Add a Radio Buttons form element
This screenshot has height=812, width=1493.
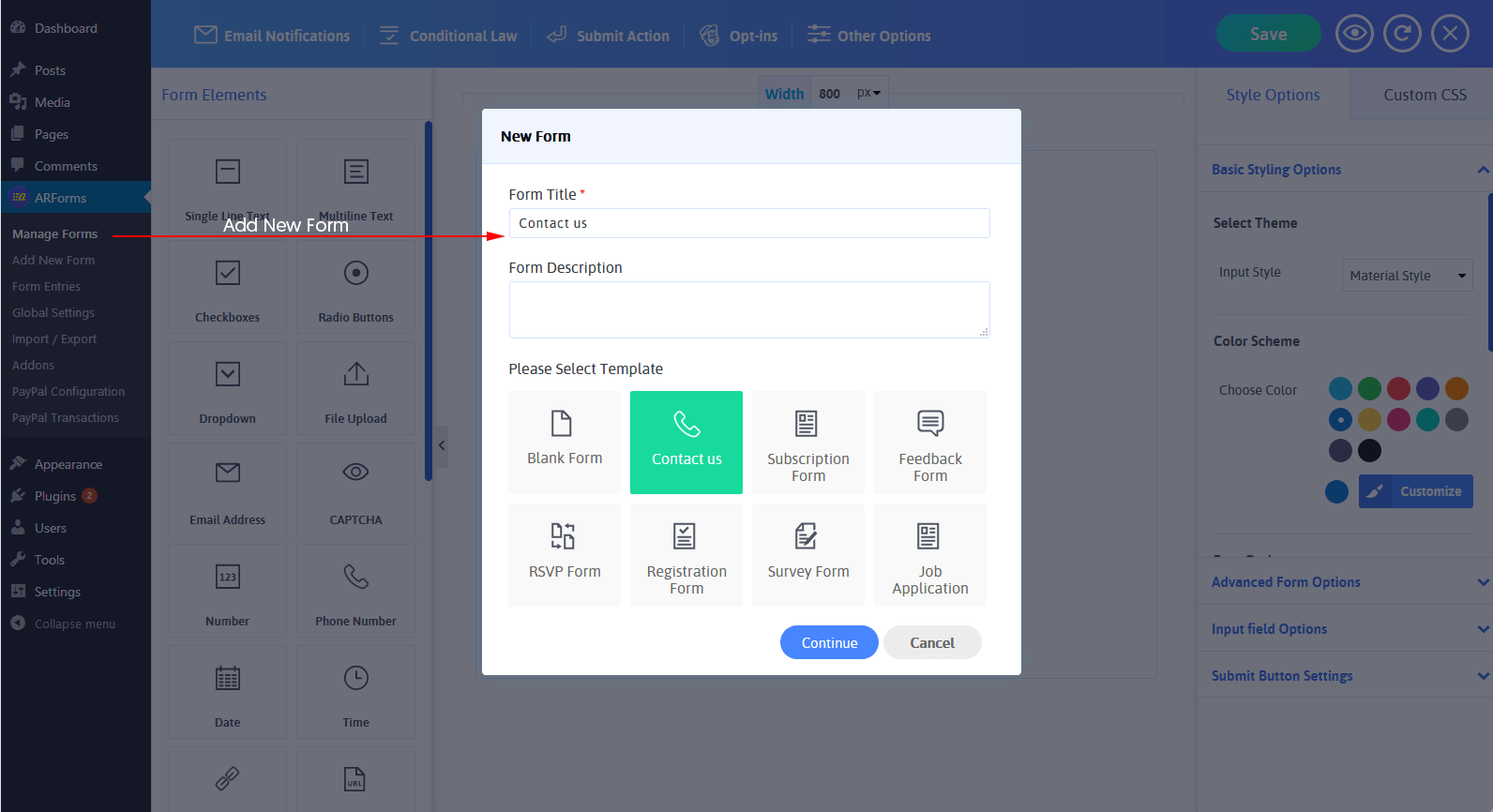coord(355,288)
